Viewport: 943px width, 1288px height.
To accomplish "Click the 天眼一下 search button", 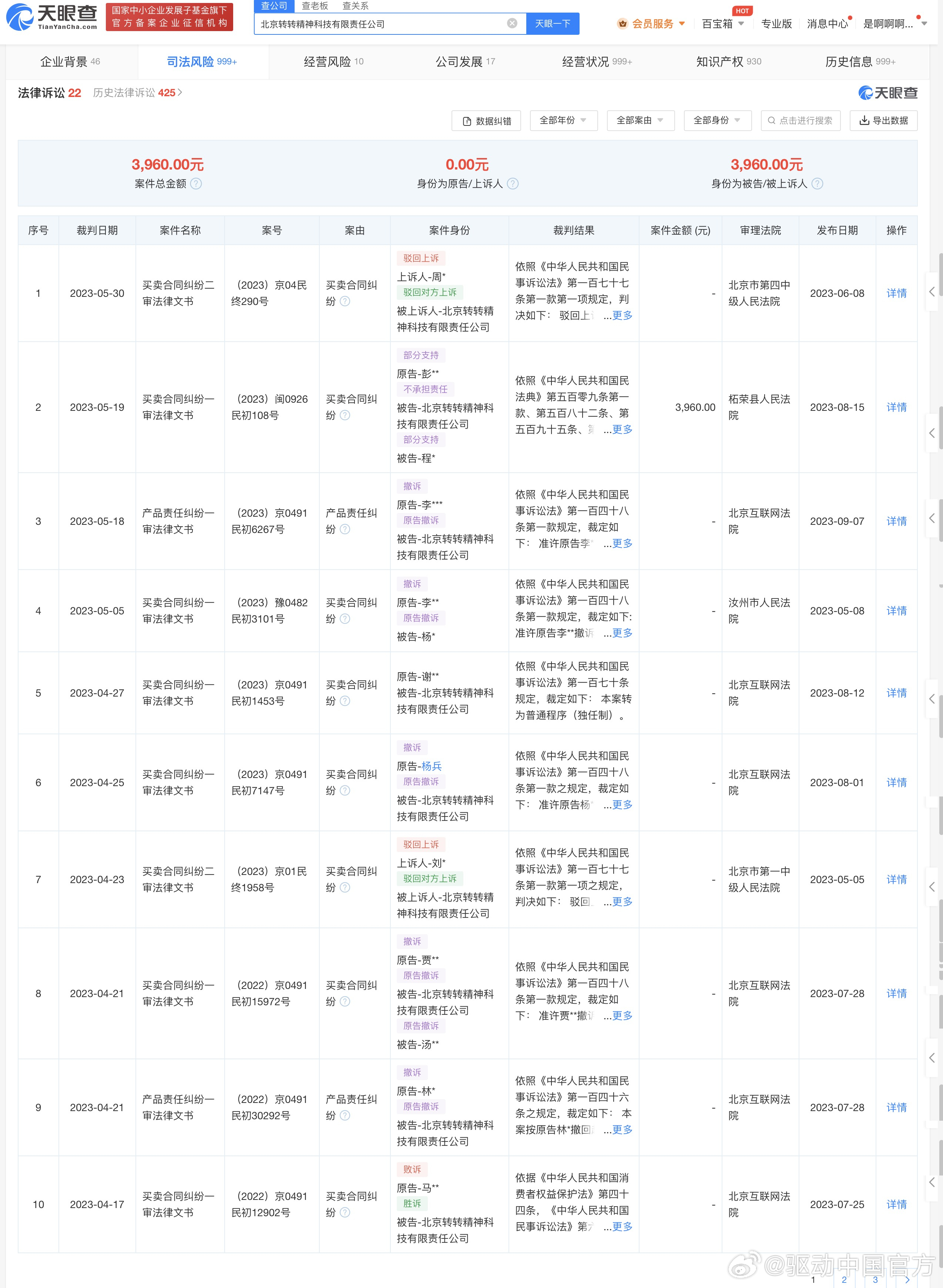I will 553,23.
